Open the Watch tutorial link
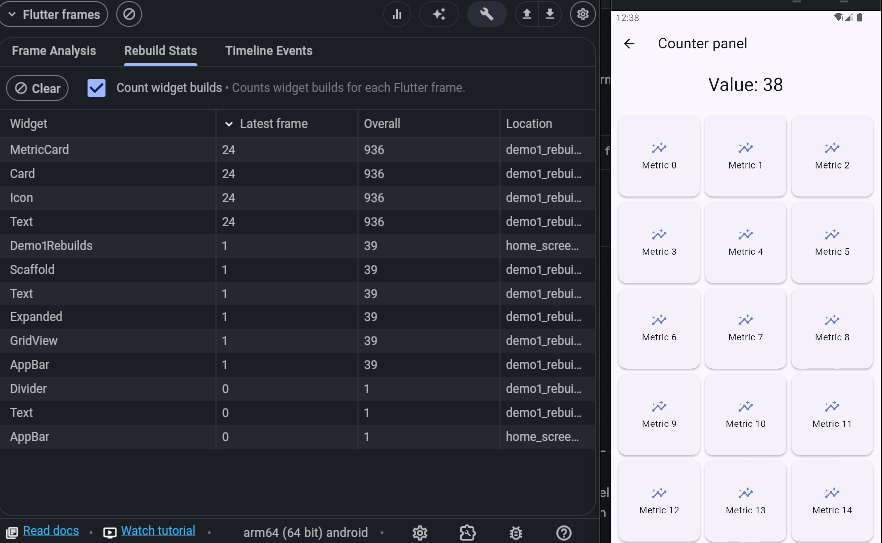 coord(158,531)
